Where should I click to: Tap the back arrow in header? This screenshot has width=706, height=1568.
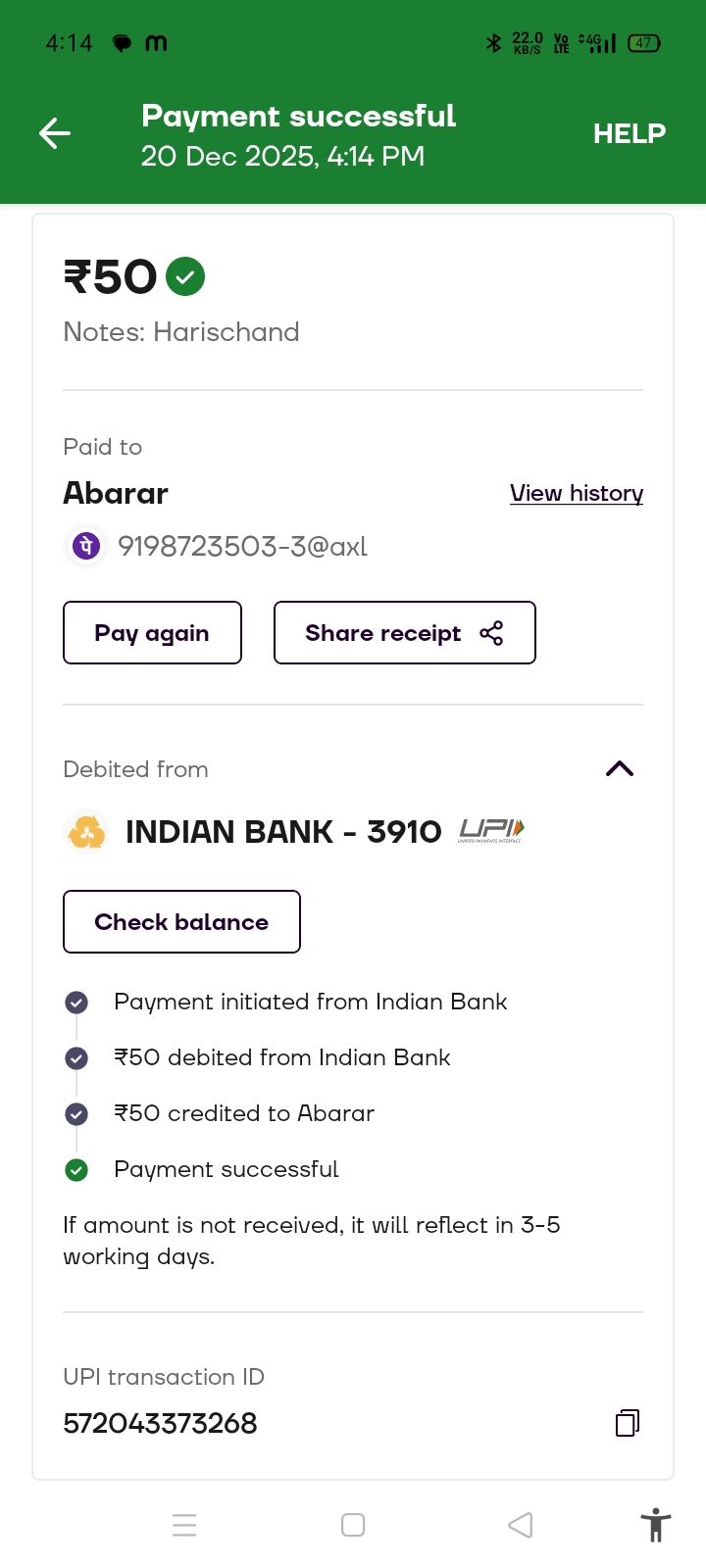click(x=55, y=133)
